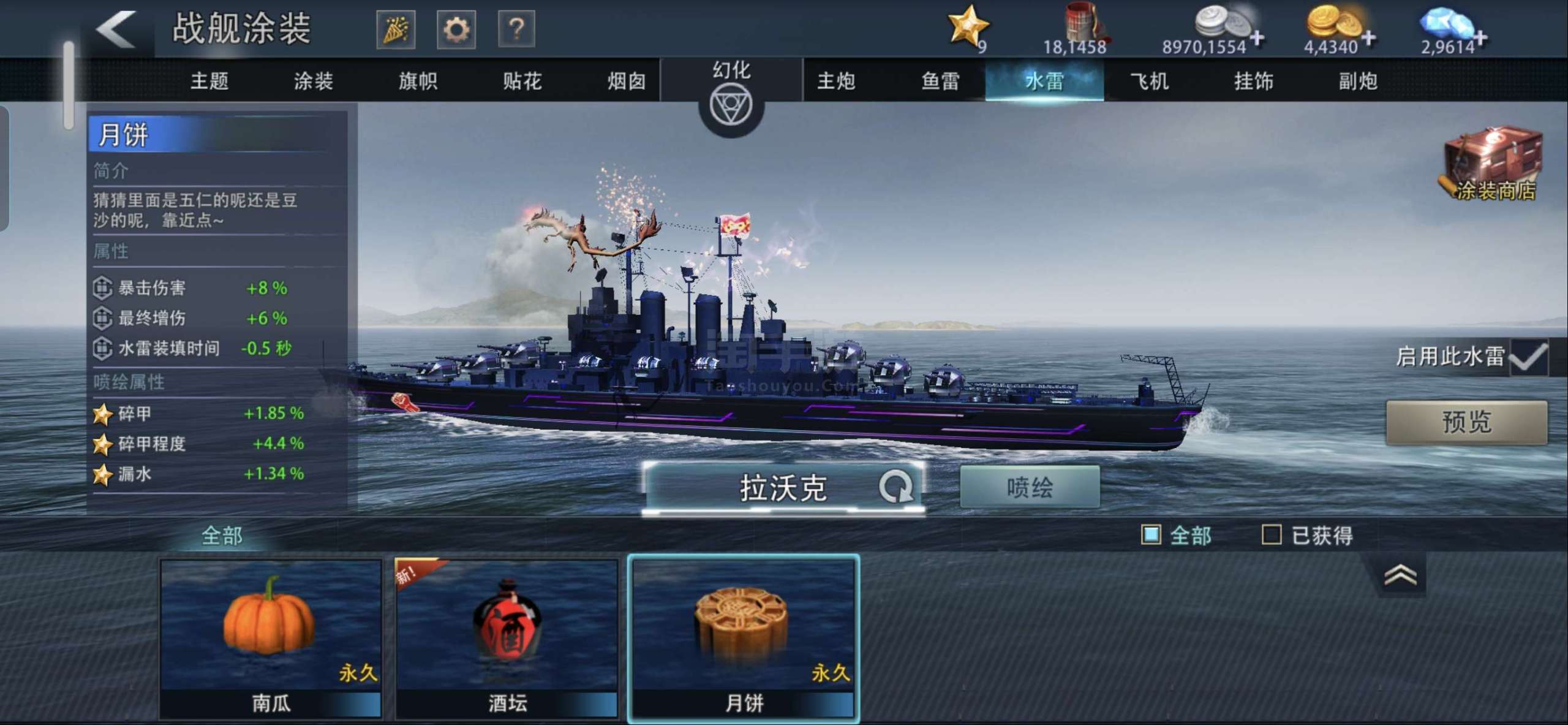Screen dimensions: 1568x725
Task: Open the 飞机 tab
Action: pyautogui.click(x=1149, y=81)
